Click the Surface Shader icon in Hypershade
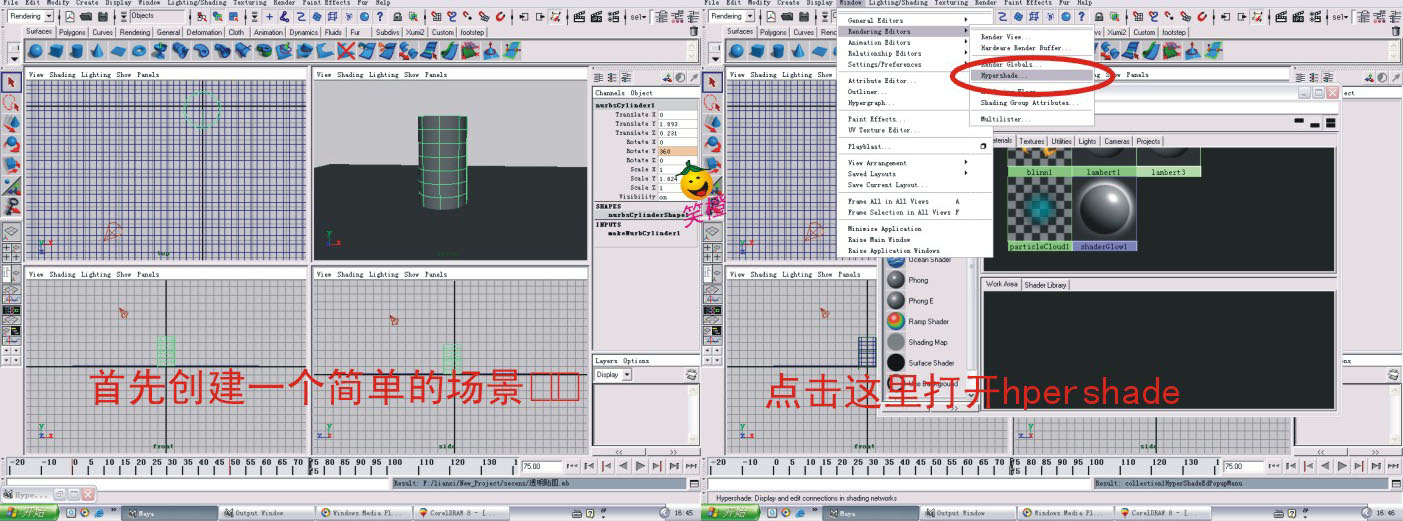 [896, 362]
